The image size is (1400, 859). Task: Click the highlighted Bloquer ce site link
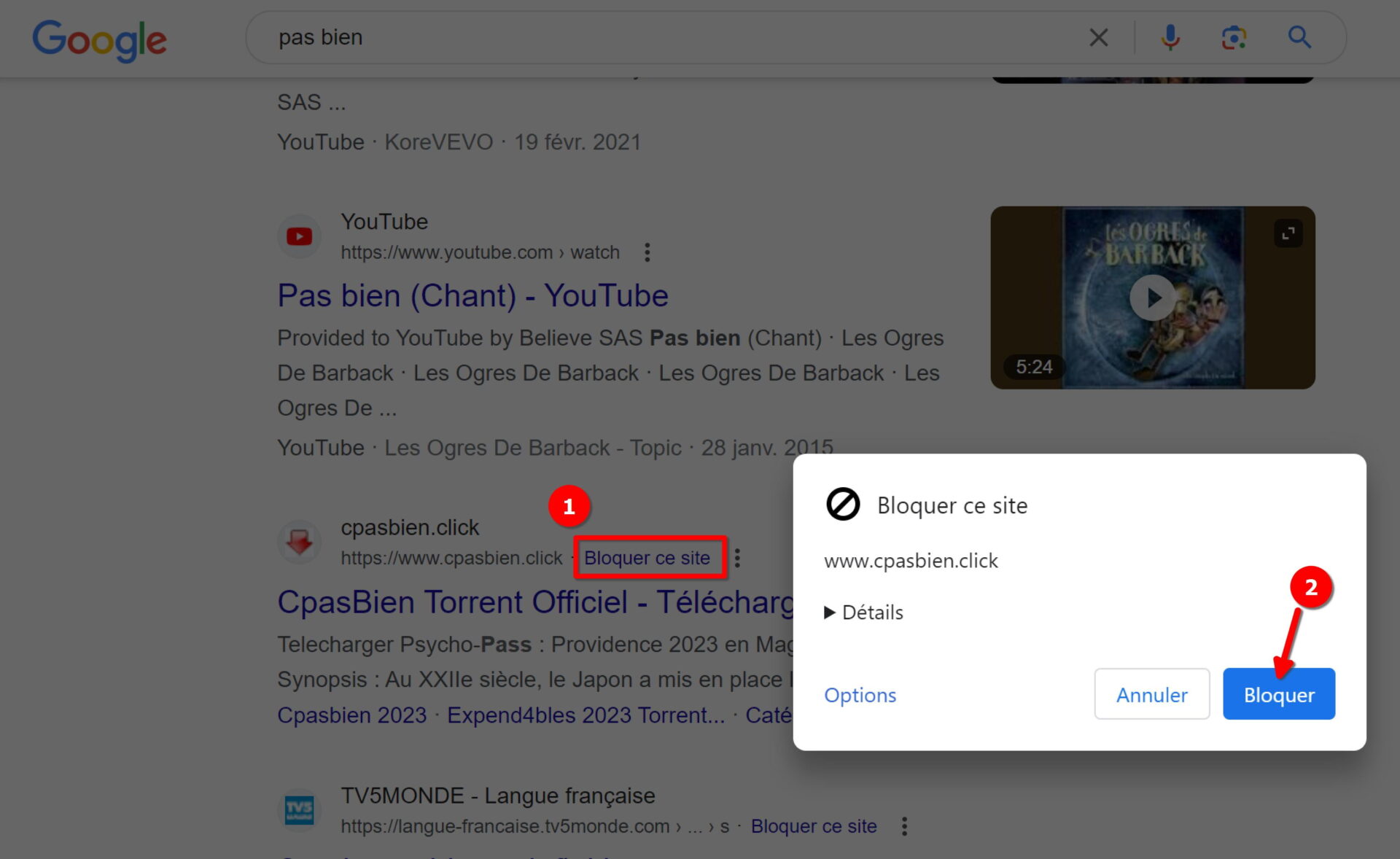click(x=646, y=558)
